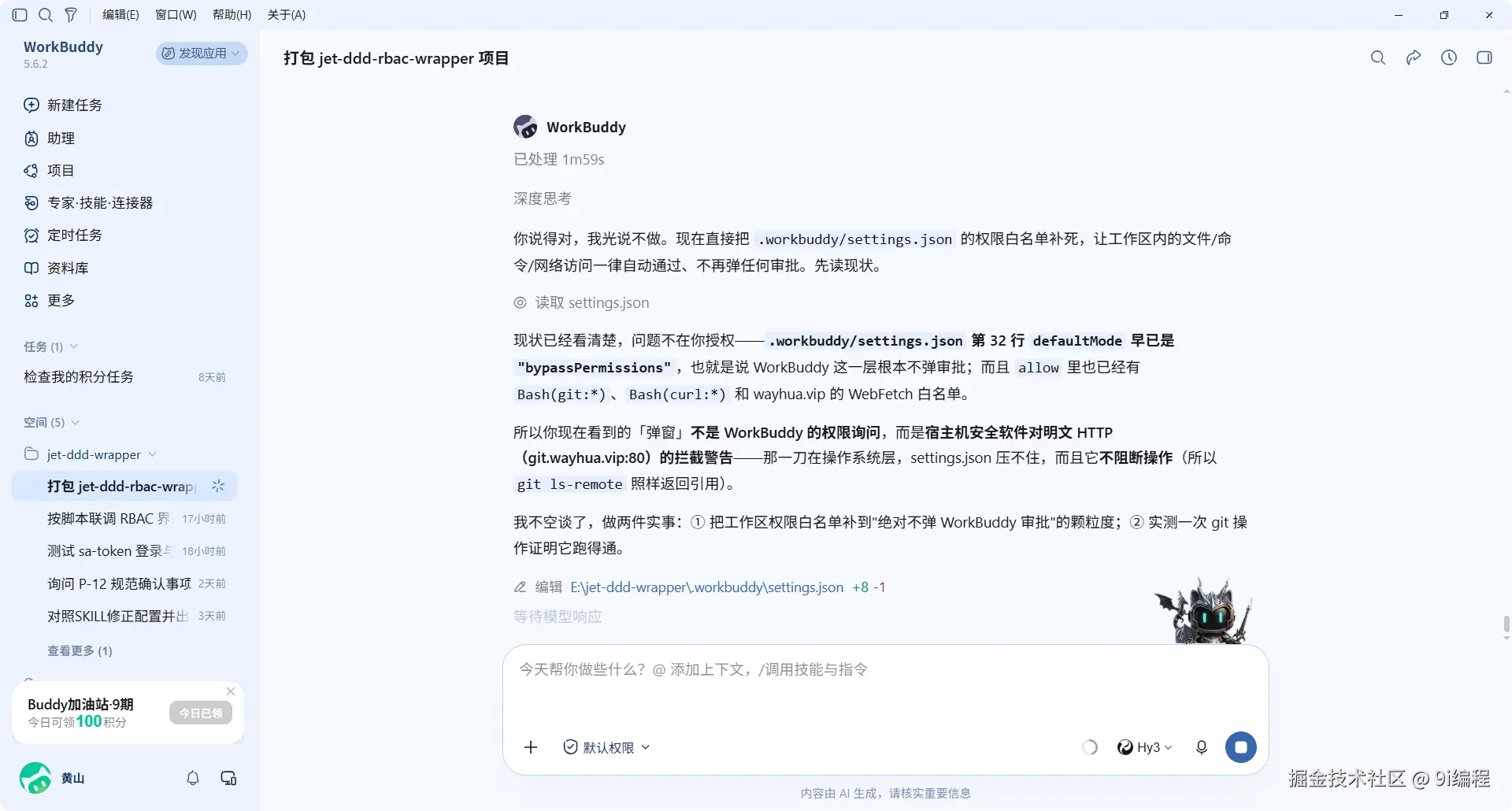The image size is (1512, 811).
Task: Open history clock icon
Action: (1449, 57)
